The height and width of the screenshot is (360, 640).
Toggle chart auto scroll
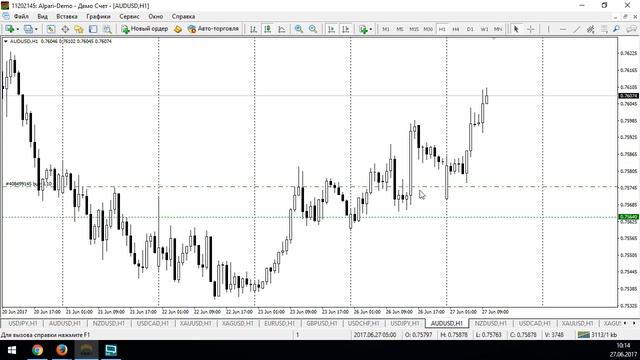331,29
